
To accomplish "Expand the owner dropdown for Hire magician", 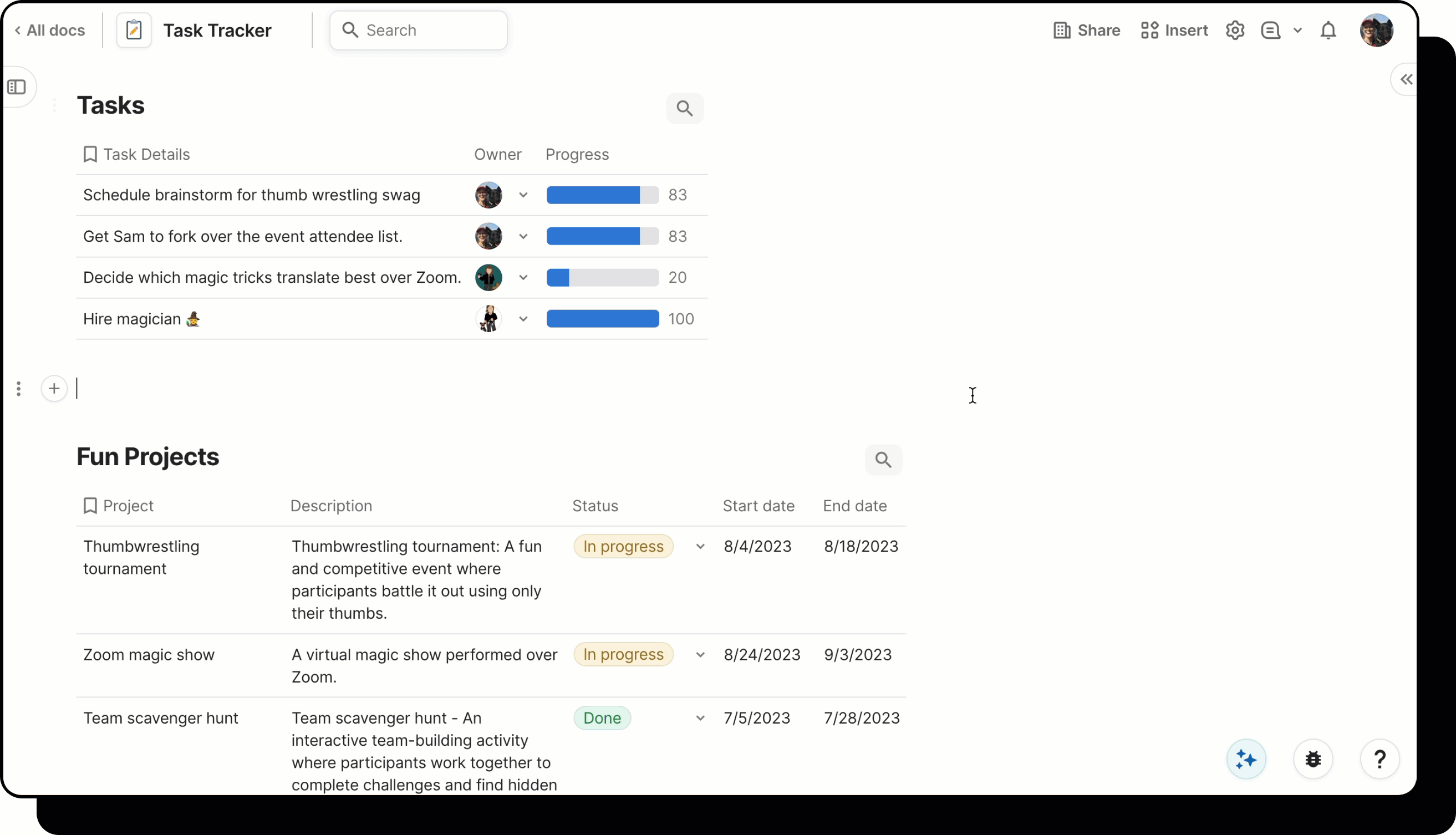I will [x=522, y=319].
